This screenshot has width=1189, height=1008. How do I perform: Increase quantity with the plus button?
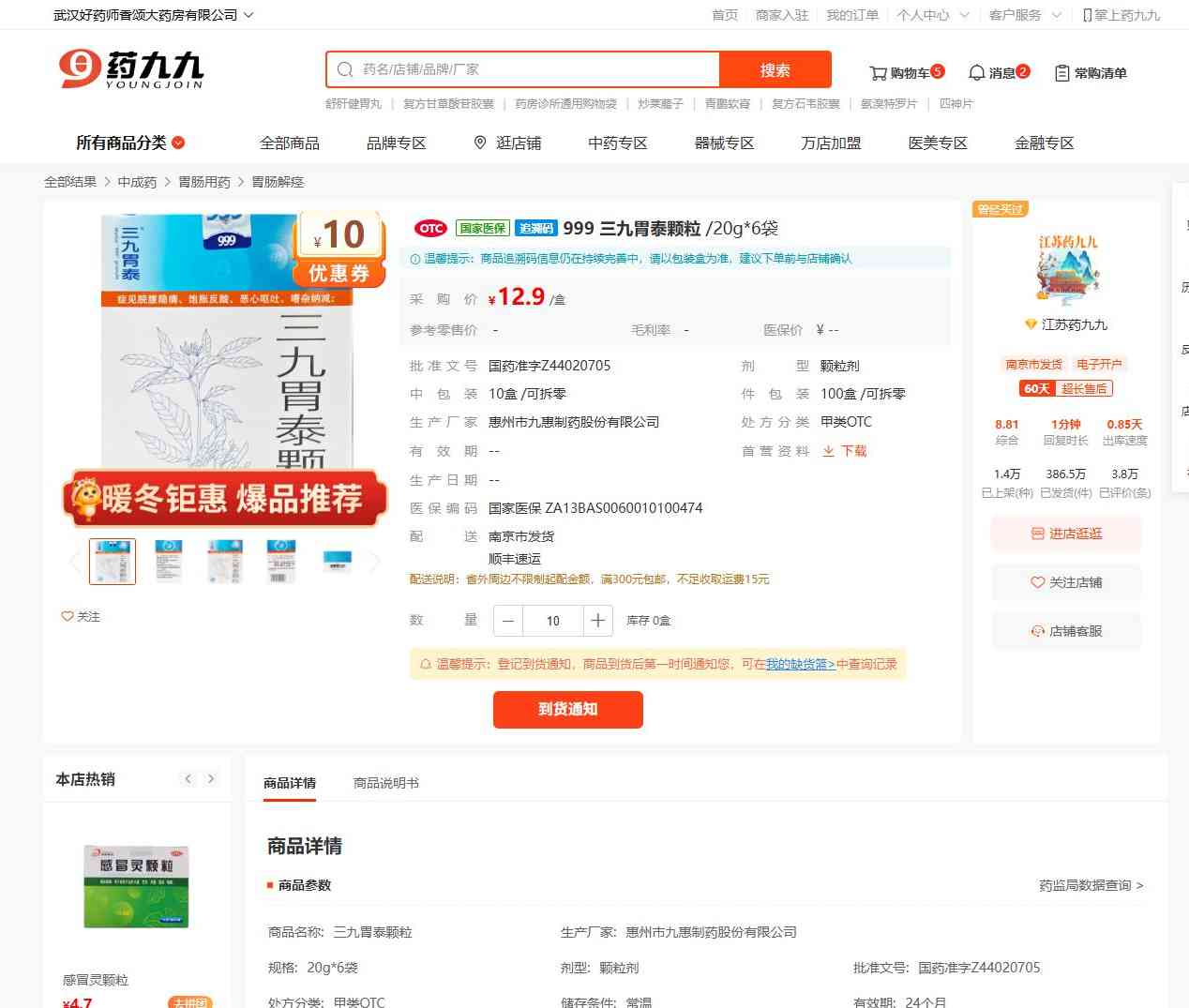pyautogui.click(x=597, y=621)
